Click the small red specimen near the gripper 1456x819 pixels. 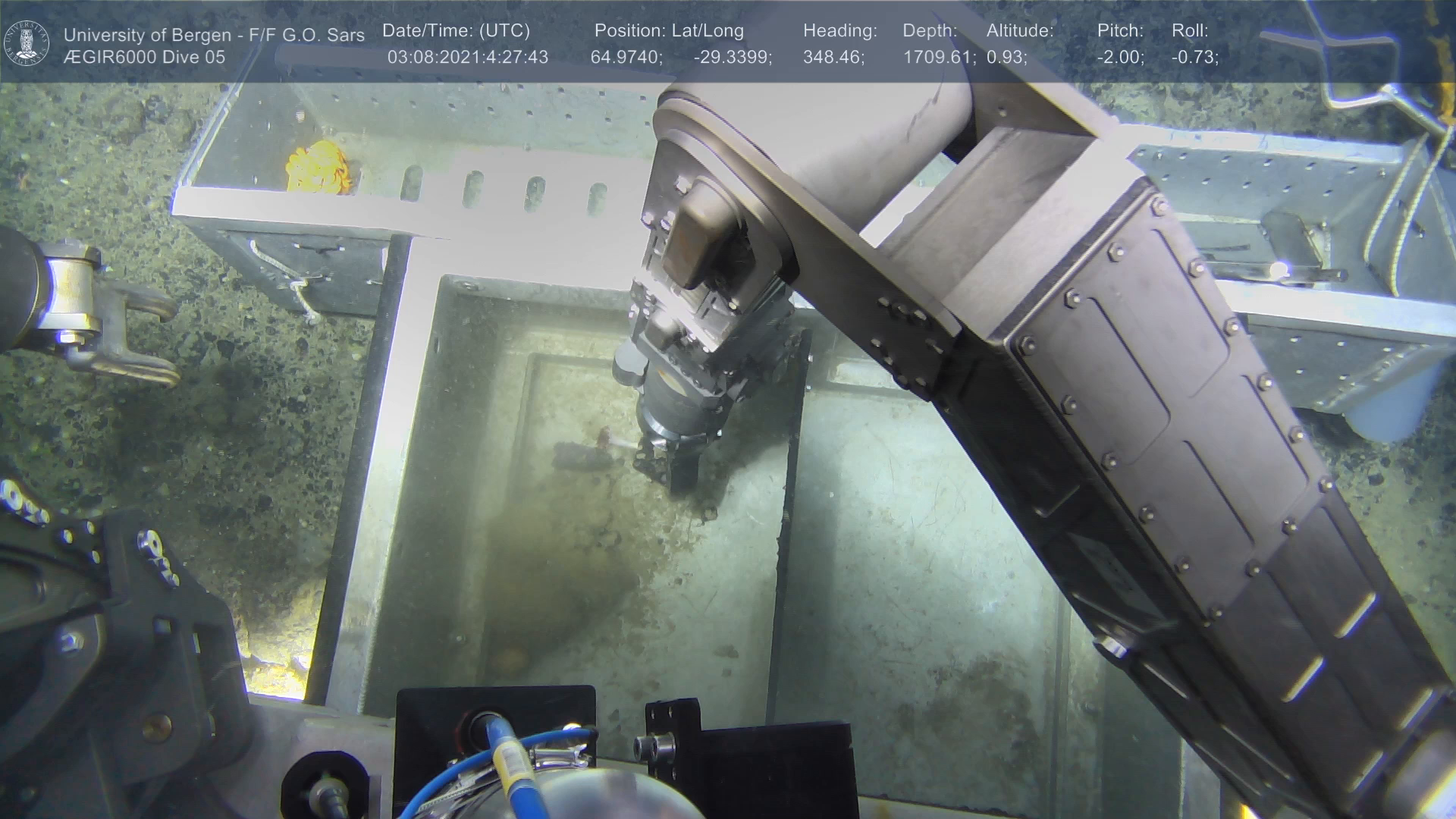604,435
